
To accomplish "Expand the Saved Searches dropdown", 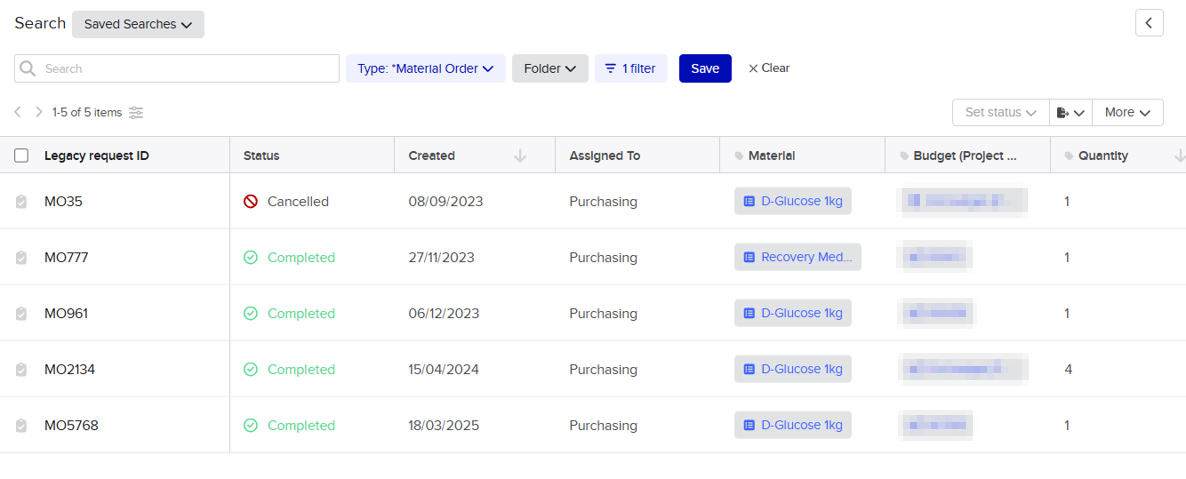I will coord(138,25).
